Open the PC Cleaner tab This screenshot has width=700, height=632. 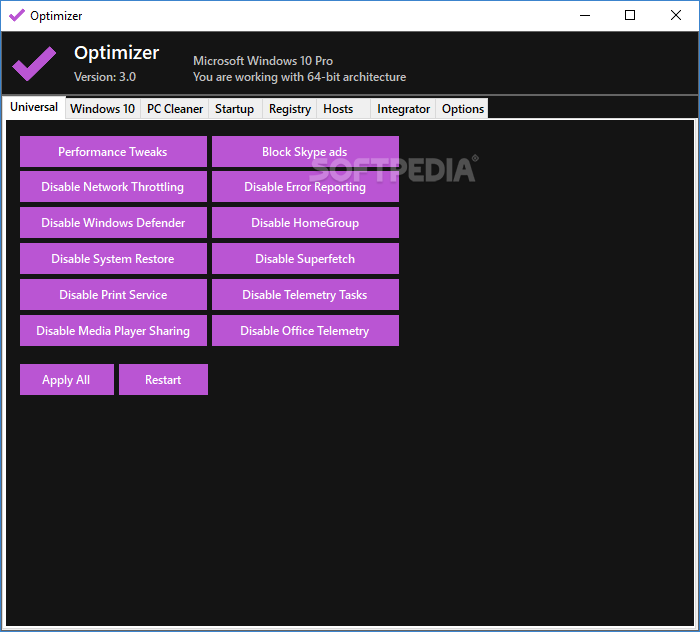[175, 109]
